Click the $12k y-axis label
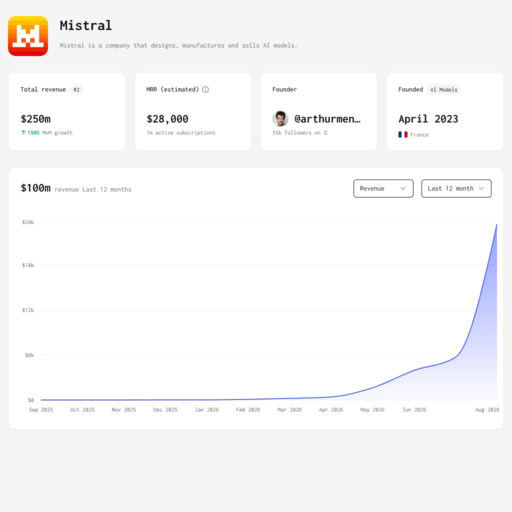 [x=28, y=310]
